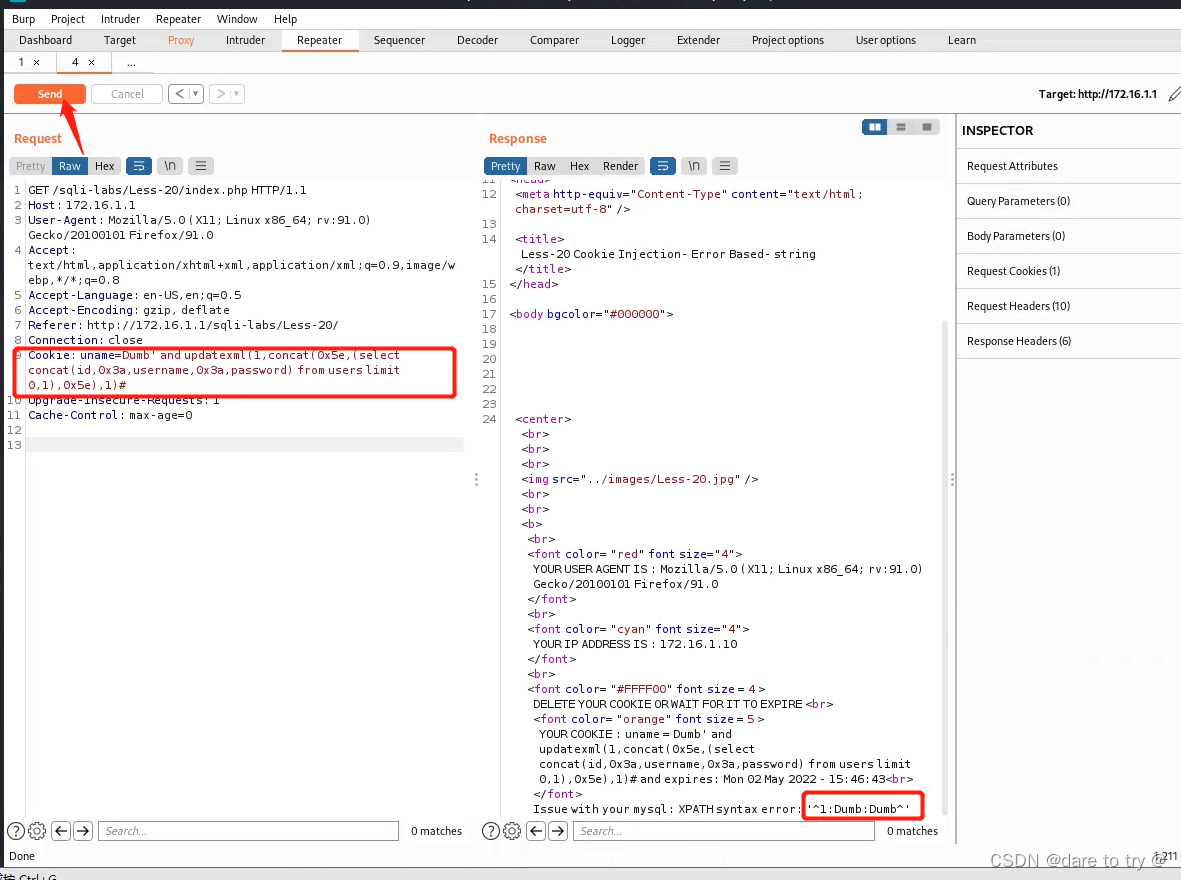This screenshot has height=880, width=1181.
Task: Open Learn tab
Action: click(x=962, y=41)
